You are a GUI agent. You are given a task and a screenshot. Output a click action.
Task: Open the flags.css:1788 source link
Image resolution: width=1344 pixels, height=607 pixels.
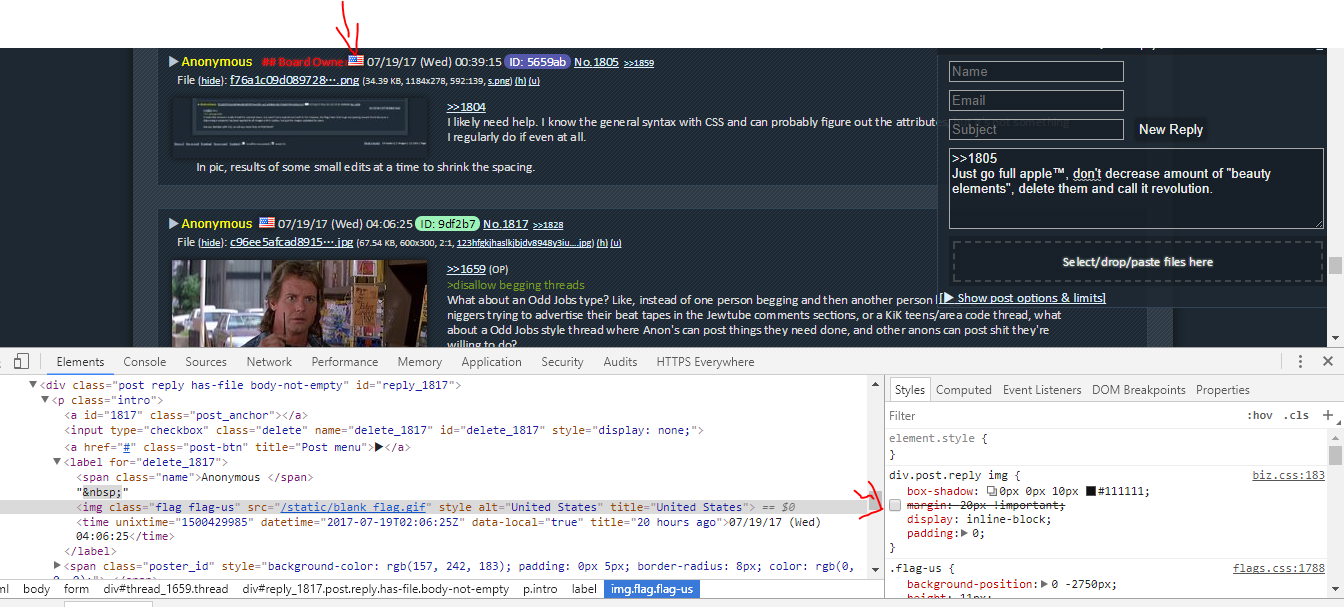(x=1279, y=569)
